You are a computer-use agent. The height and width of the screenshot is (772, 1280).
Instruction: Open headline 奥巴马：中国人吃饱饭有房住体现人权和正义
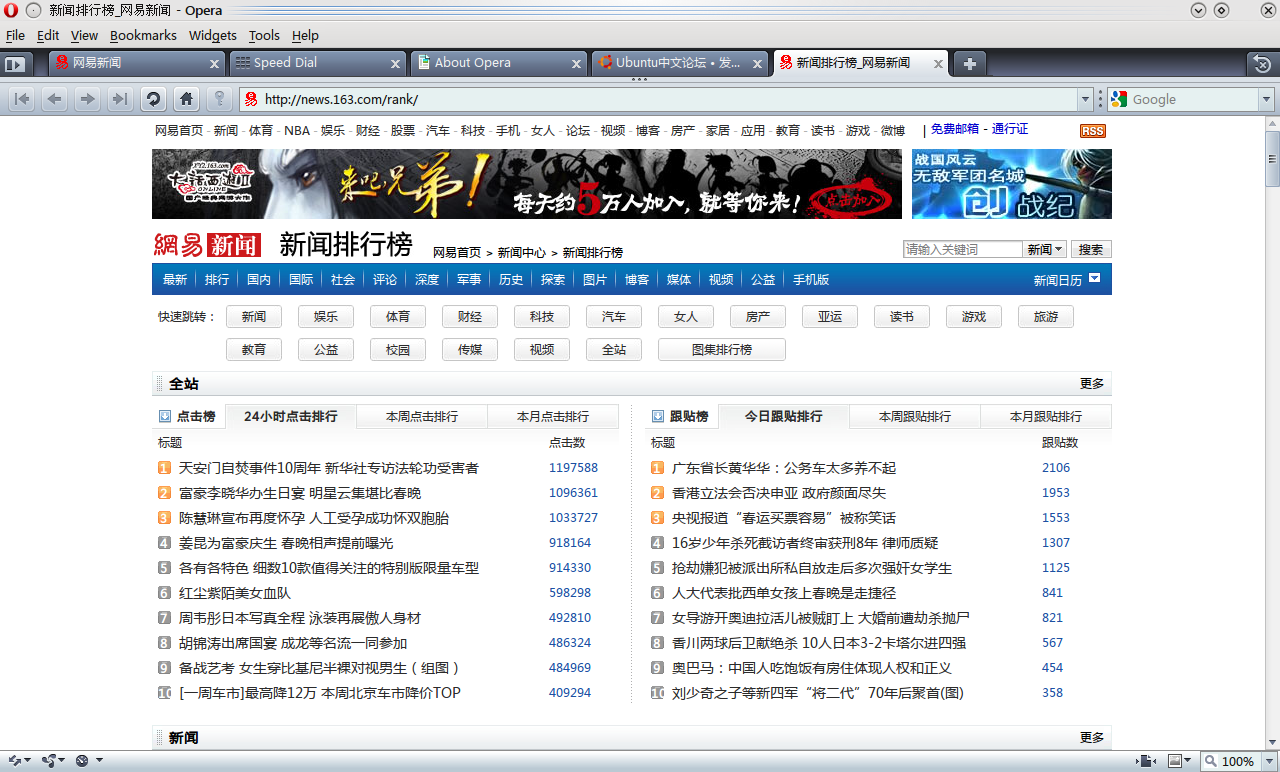(x=812, y=668)
